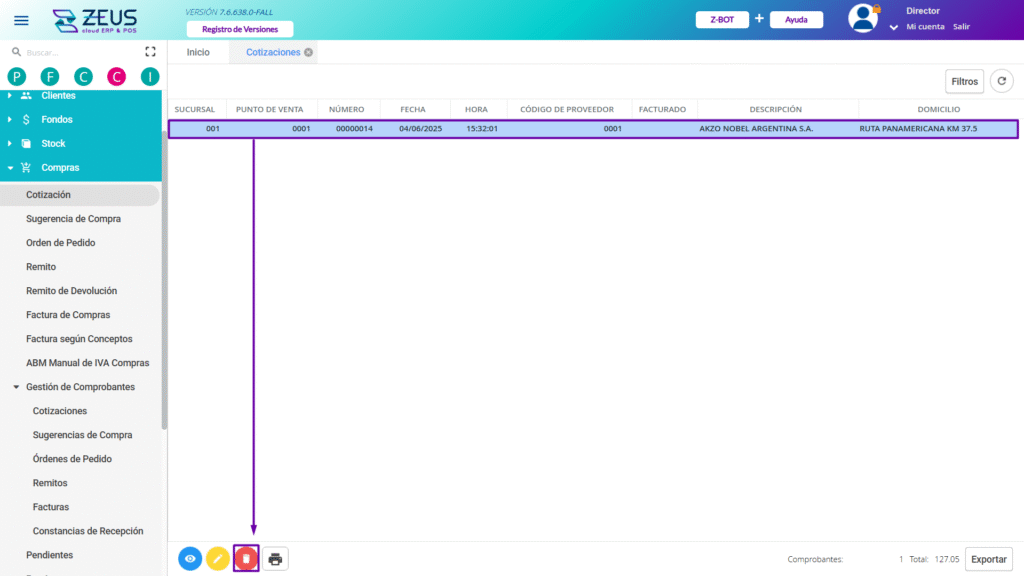Sort by NÚMERO column header
This screenshot has width=1024, height=576.
point(347,109)
